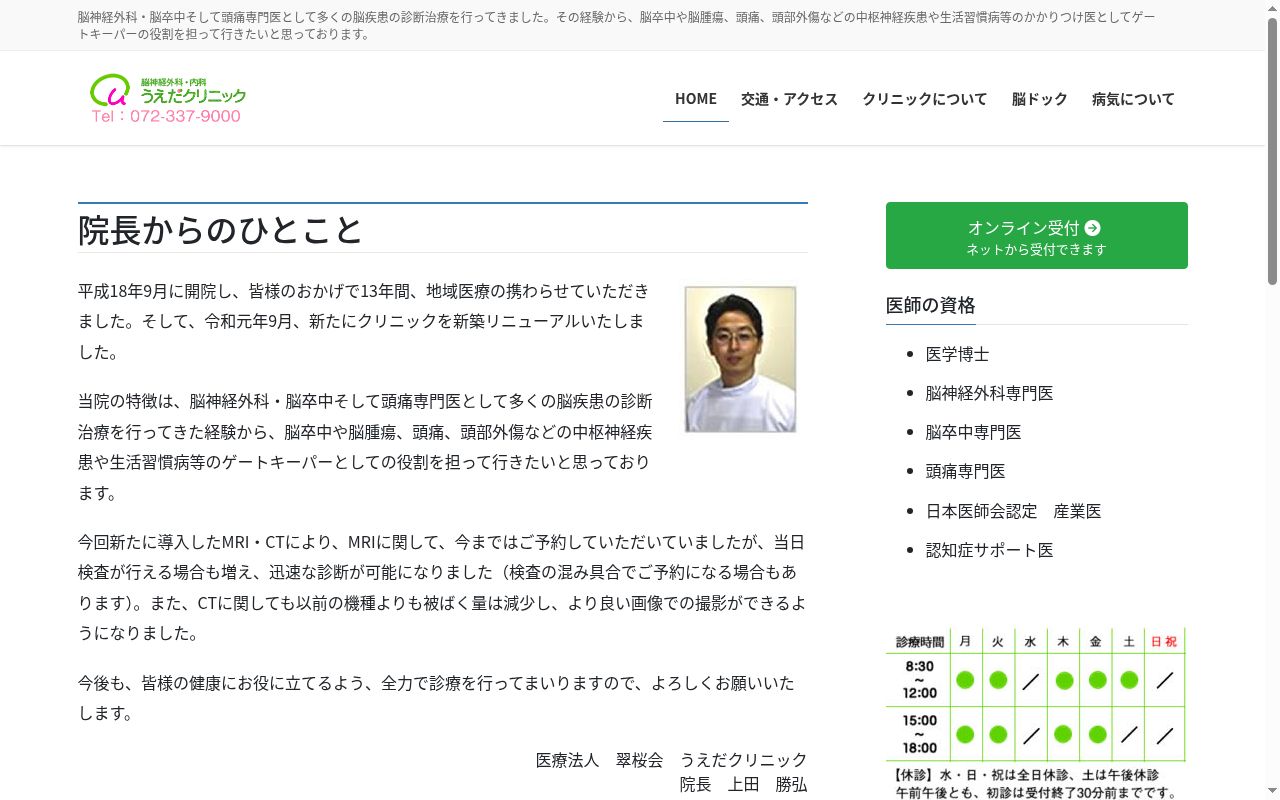
Task: Click the 医学博士 list item
Action: point(957,354)
